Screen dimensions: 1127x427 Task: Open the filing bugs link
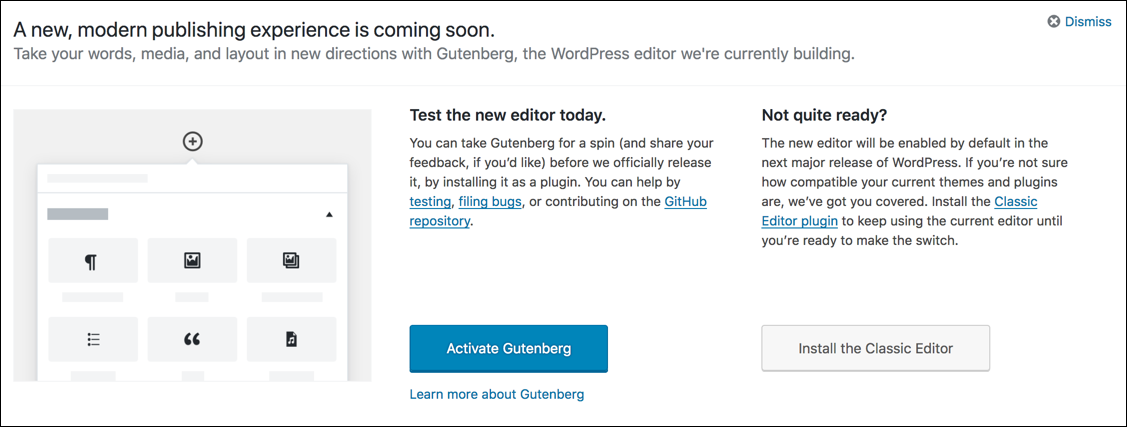click(489, 202)
